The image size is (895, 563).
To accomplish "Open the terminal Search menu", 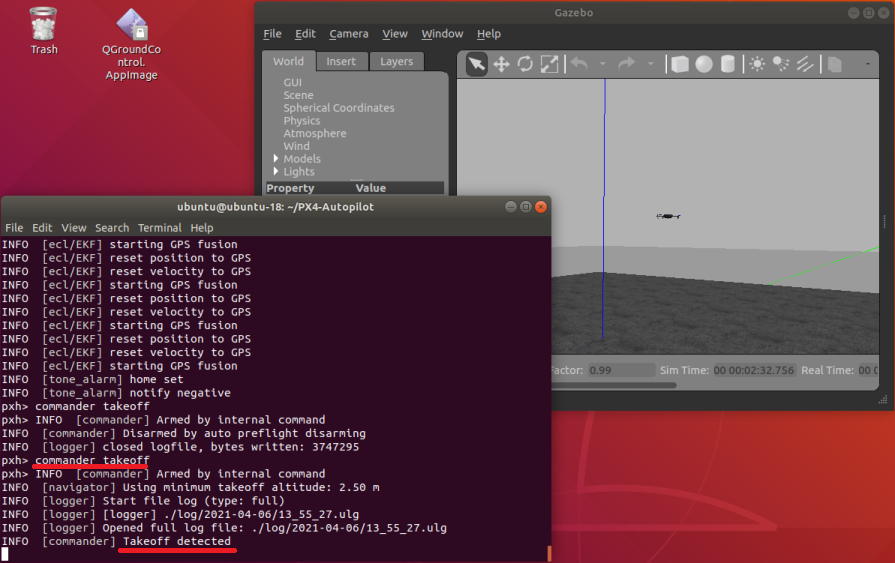I will click(112, 228).
